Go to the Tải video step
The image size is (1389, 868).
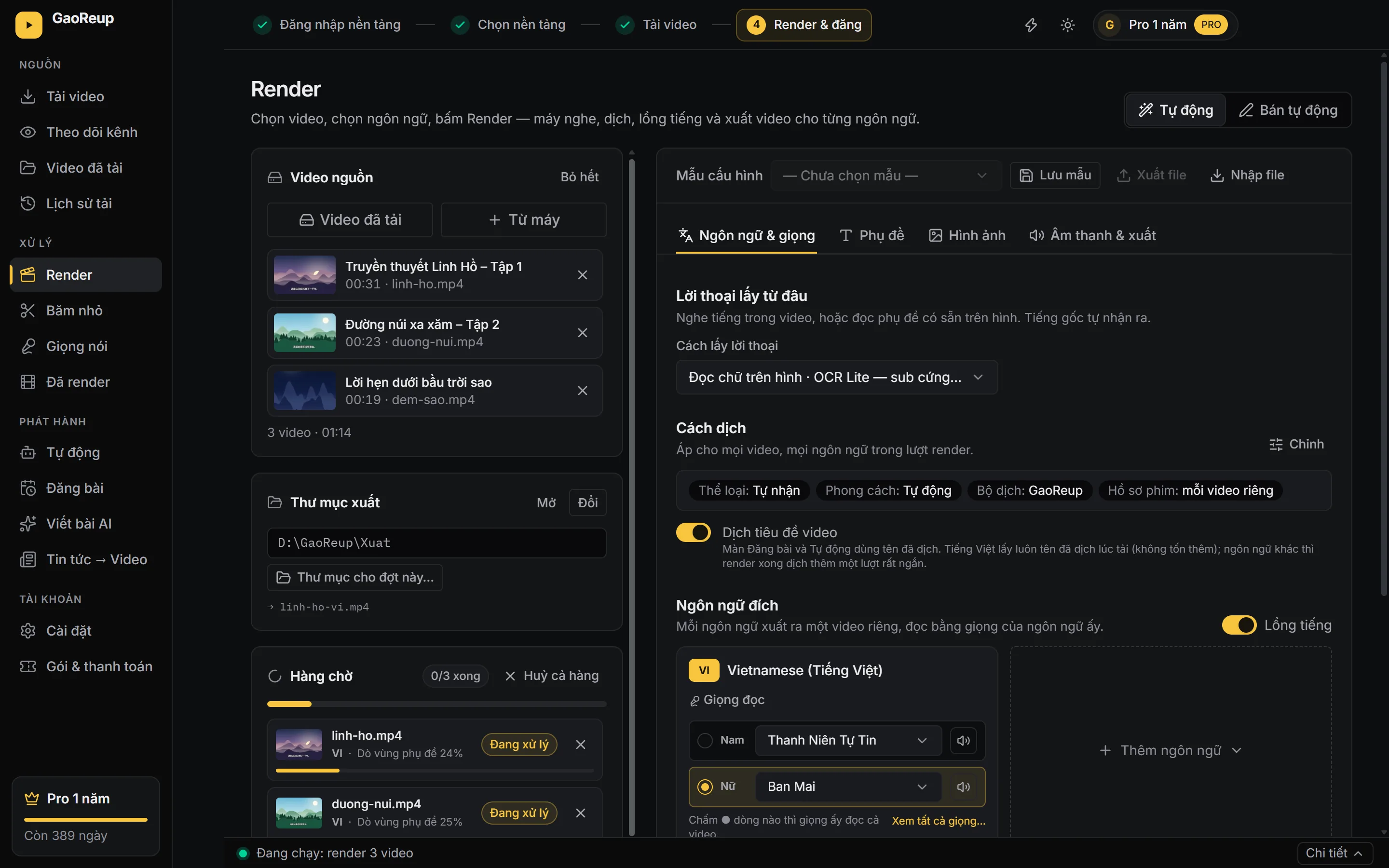pyautogui.click(x=656, y=25)
